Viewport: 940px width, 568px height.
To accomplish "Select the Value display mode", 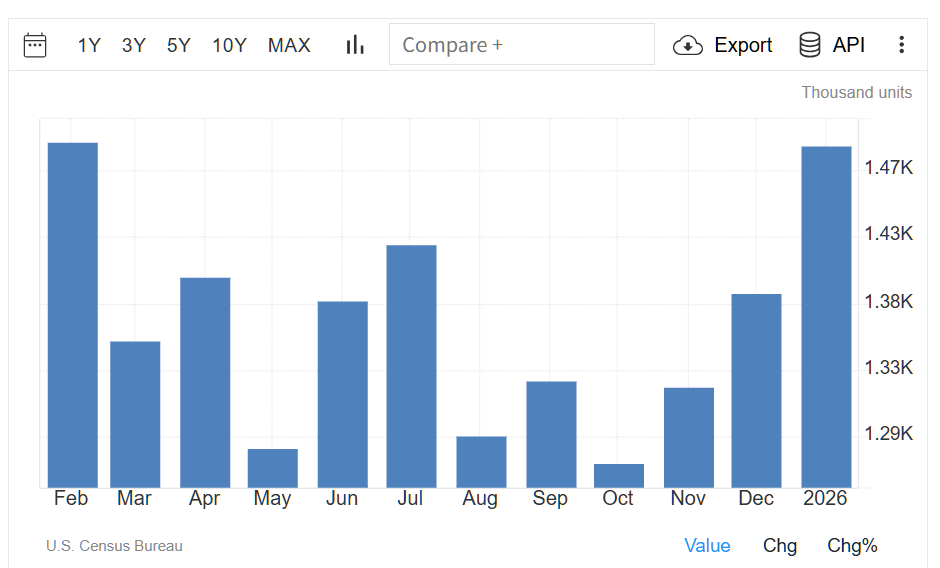I will (x=707, y=546).
